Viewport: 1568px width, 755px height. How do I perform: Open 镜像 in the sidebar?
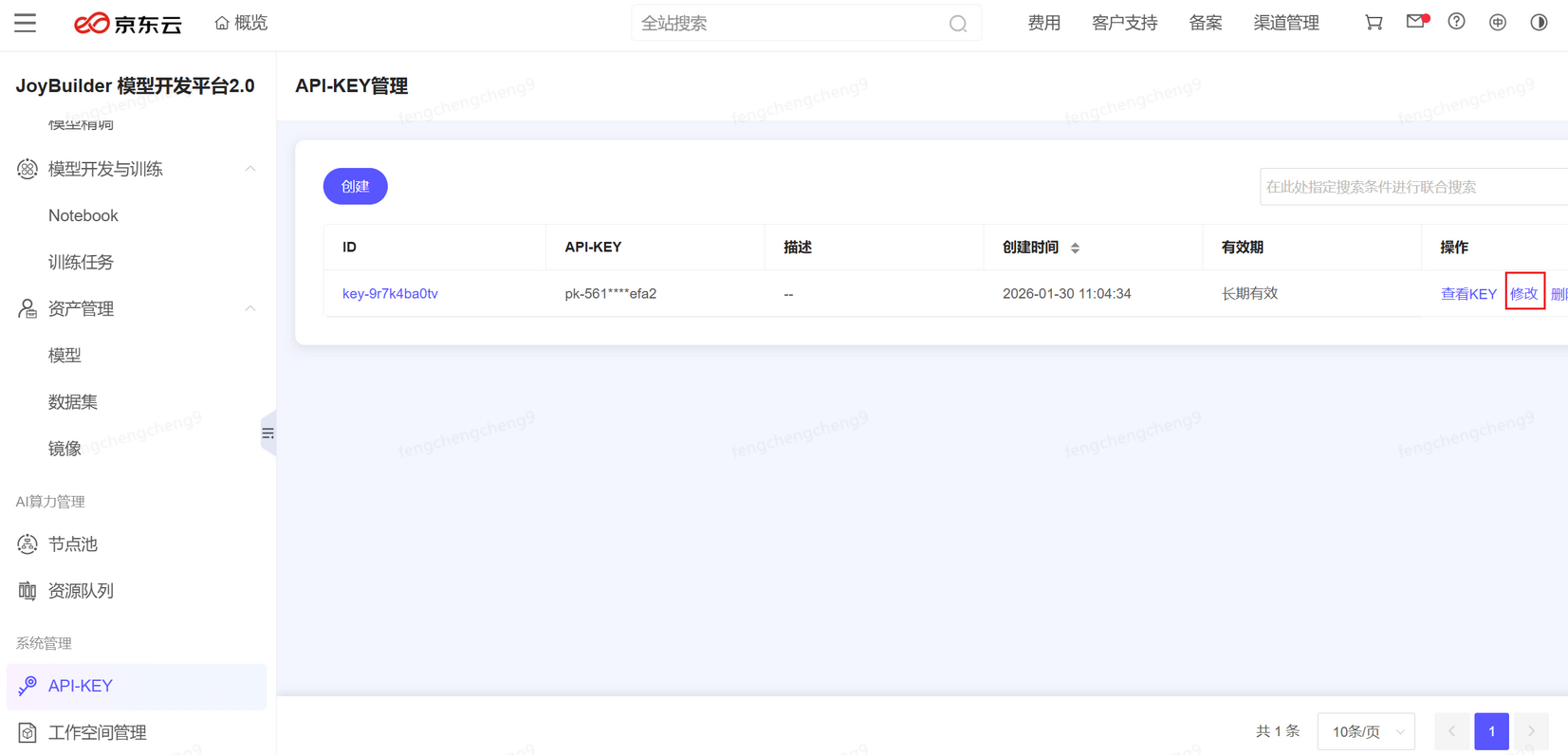(x=65, y=448)
